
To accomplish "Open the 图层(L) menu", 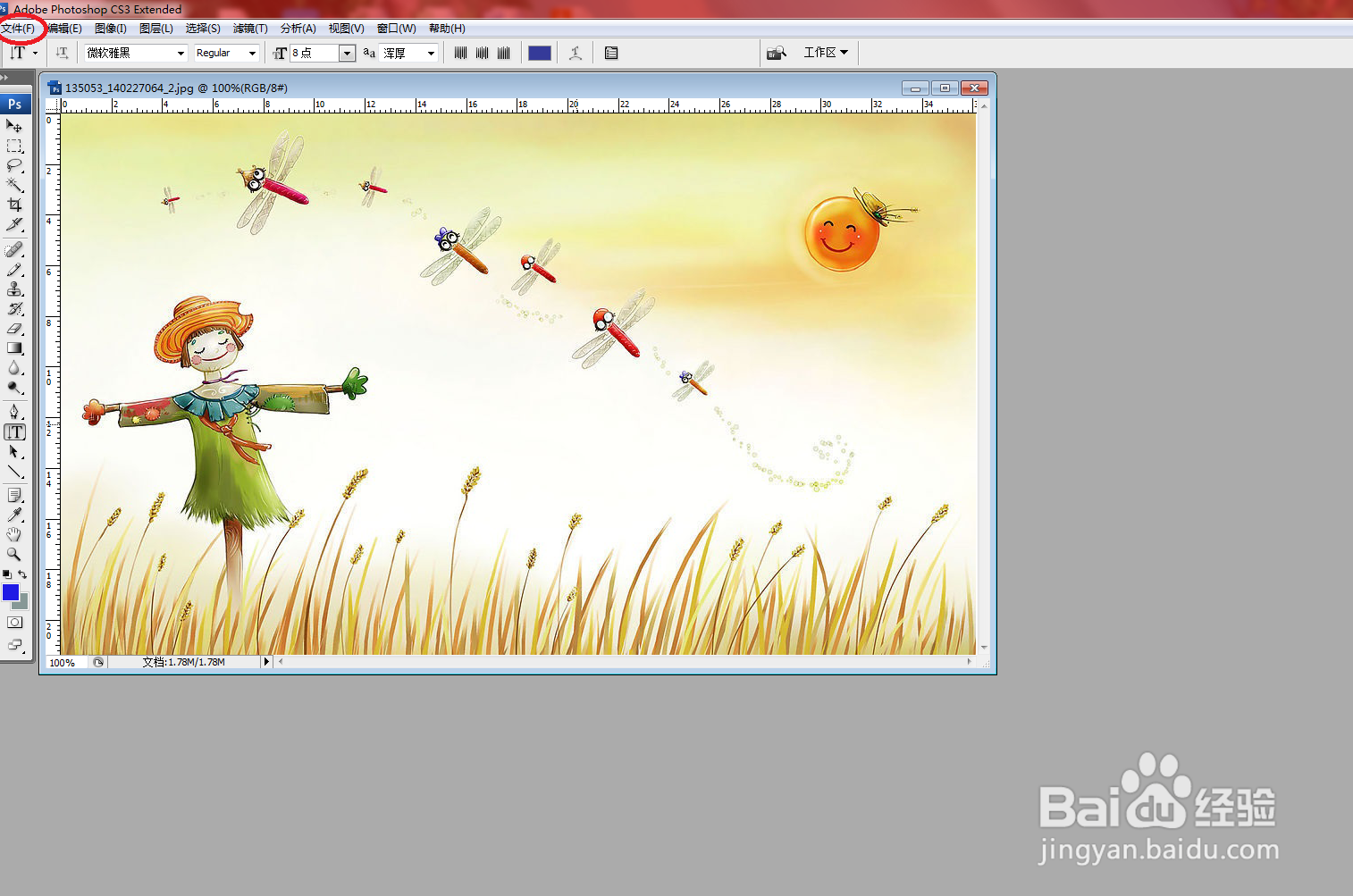I will pos(156,29).
